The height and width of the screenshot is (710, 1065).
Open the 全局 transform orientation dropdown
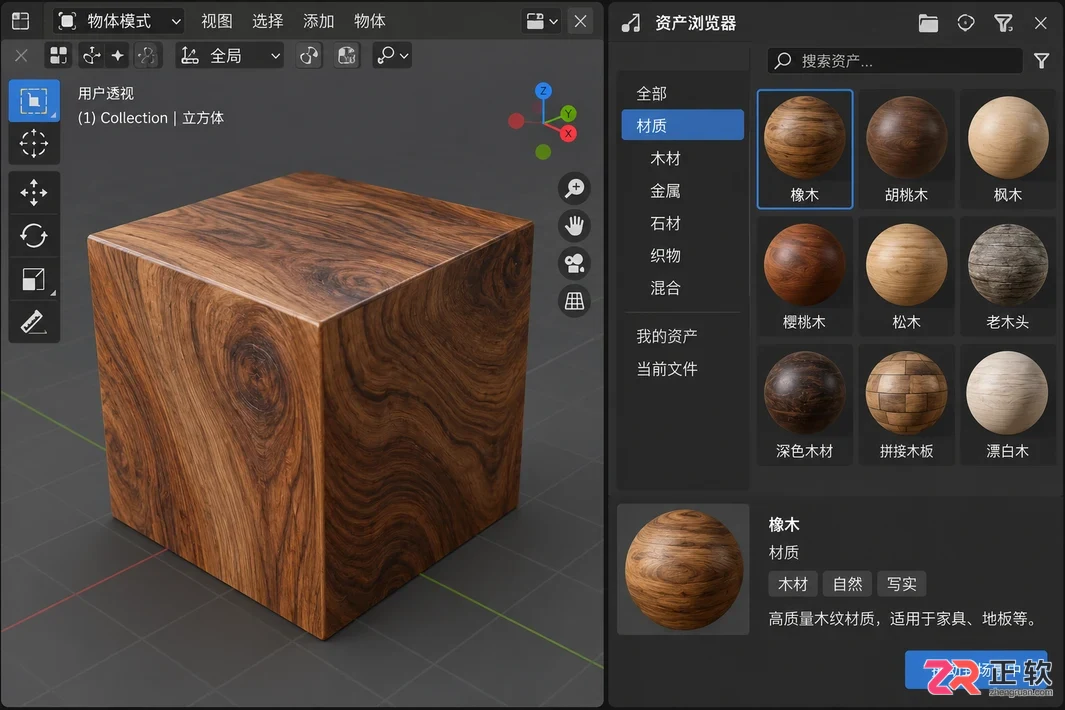point(230,56)
